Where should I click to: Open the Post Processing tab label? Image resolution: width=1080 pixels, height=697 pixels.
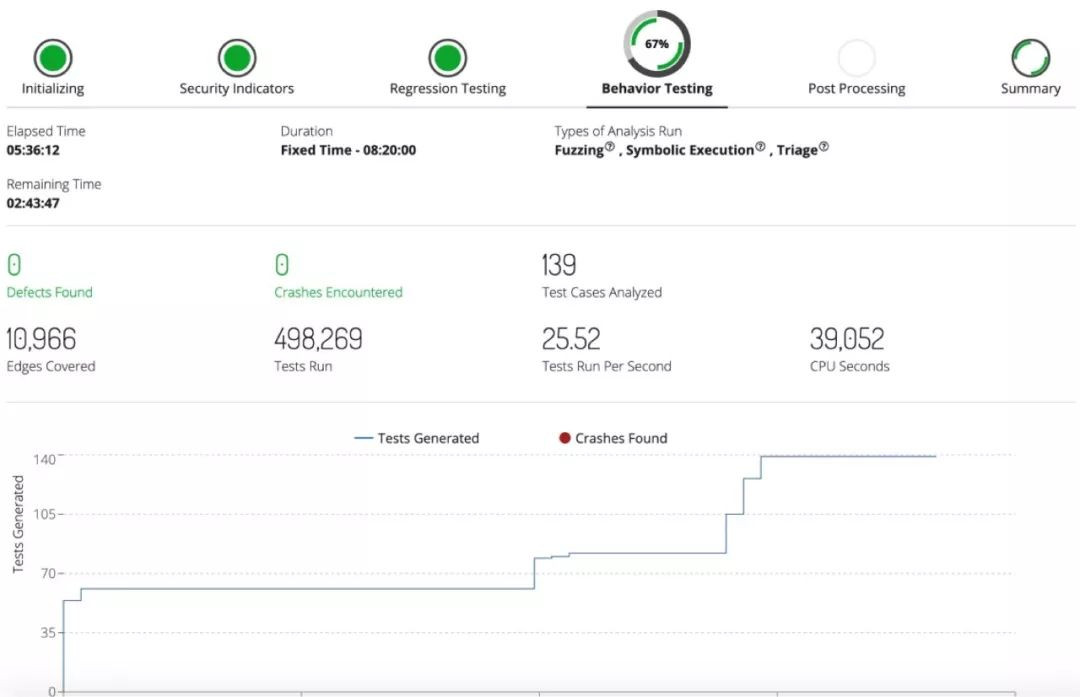[x=856, y=88]
